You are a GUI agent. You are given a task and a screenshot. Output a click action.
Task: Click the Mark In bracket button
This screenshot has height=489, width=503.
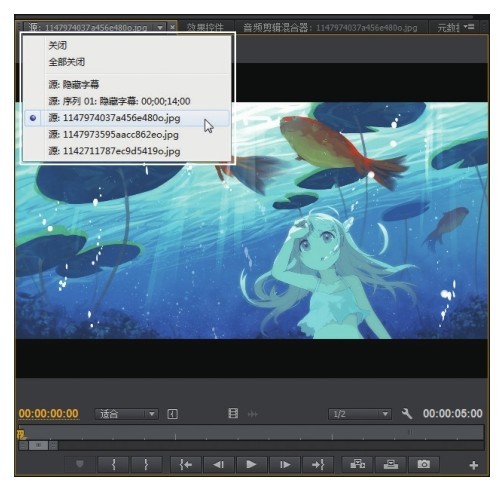click(x=113, y=464)
